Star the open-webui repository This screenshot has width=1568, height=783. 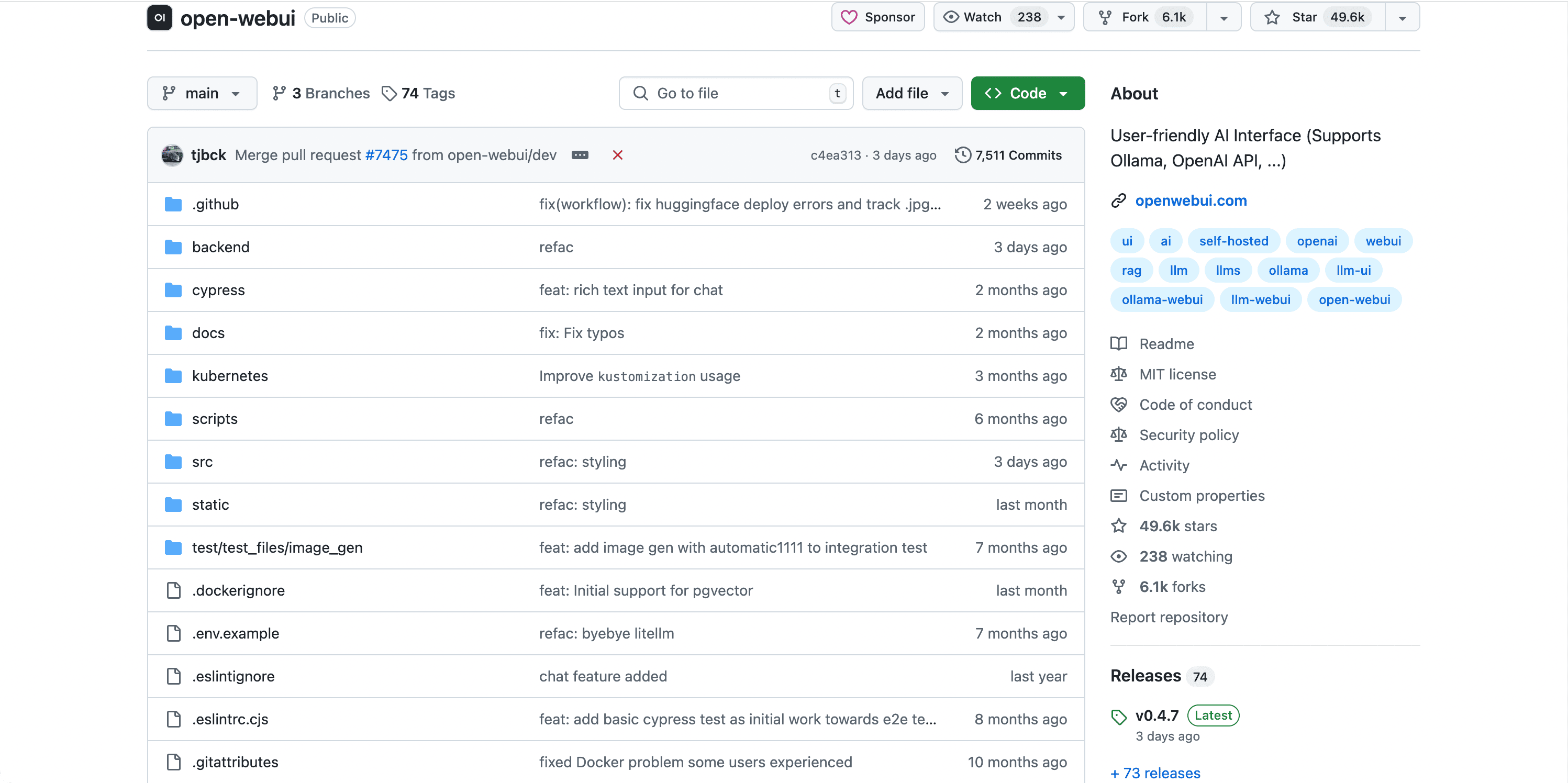tap(1317, 17)
